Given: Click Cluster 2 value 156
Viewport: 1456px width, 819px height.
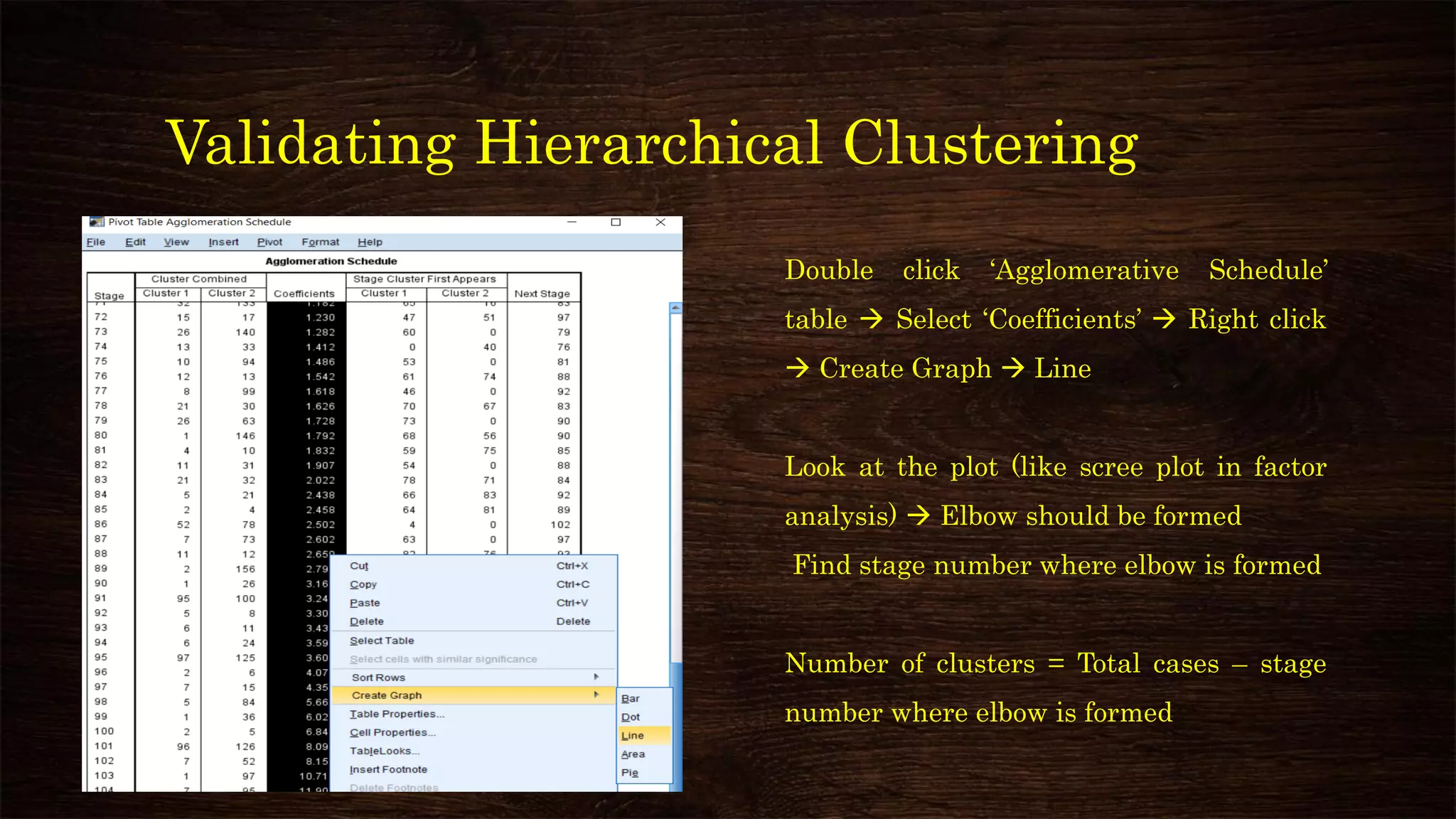Looking at the screenshot, I should (x=245, y=569).
